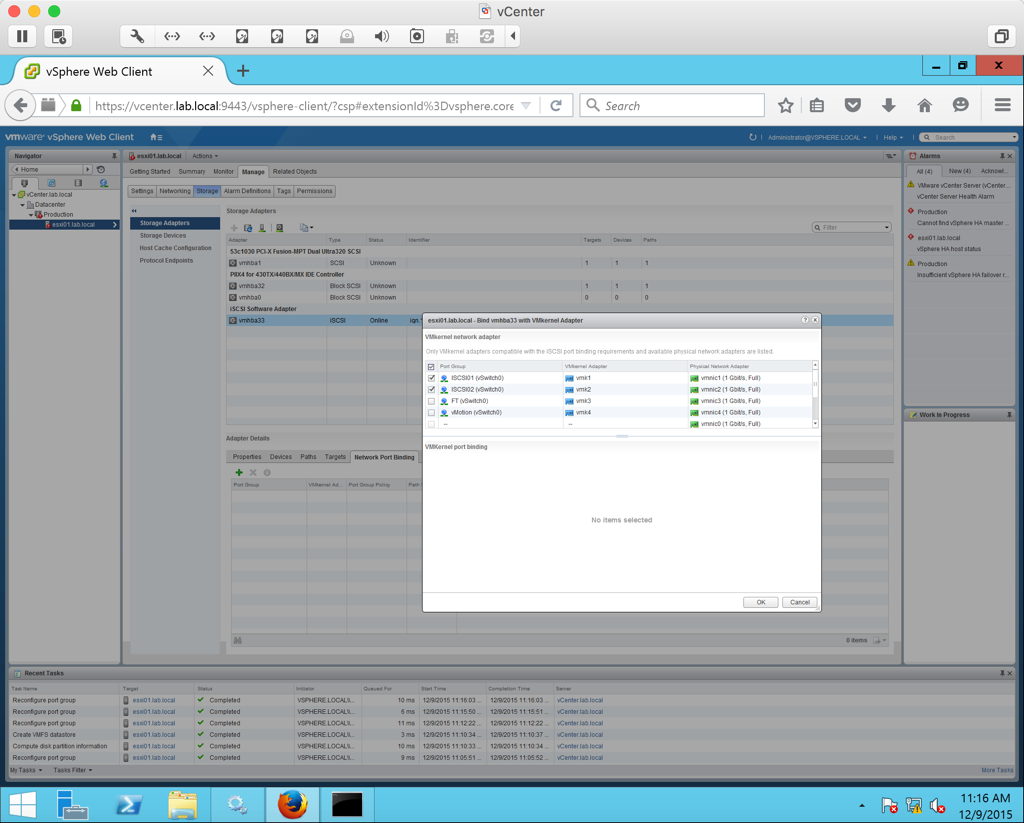Click the vSphere home menu icon
1024x823 pixels.
click(x=156, y=137)
